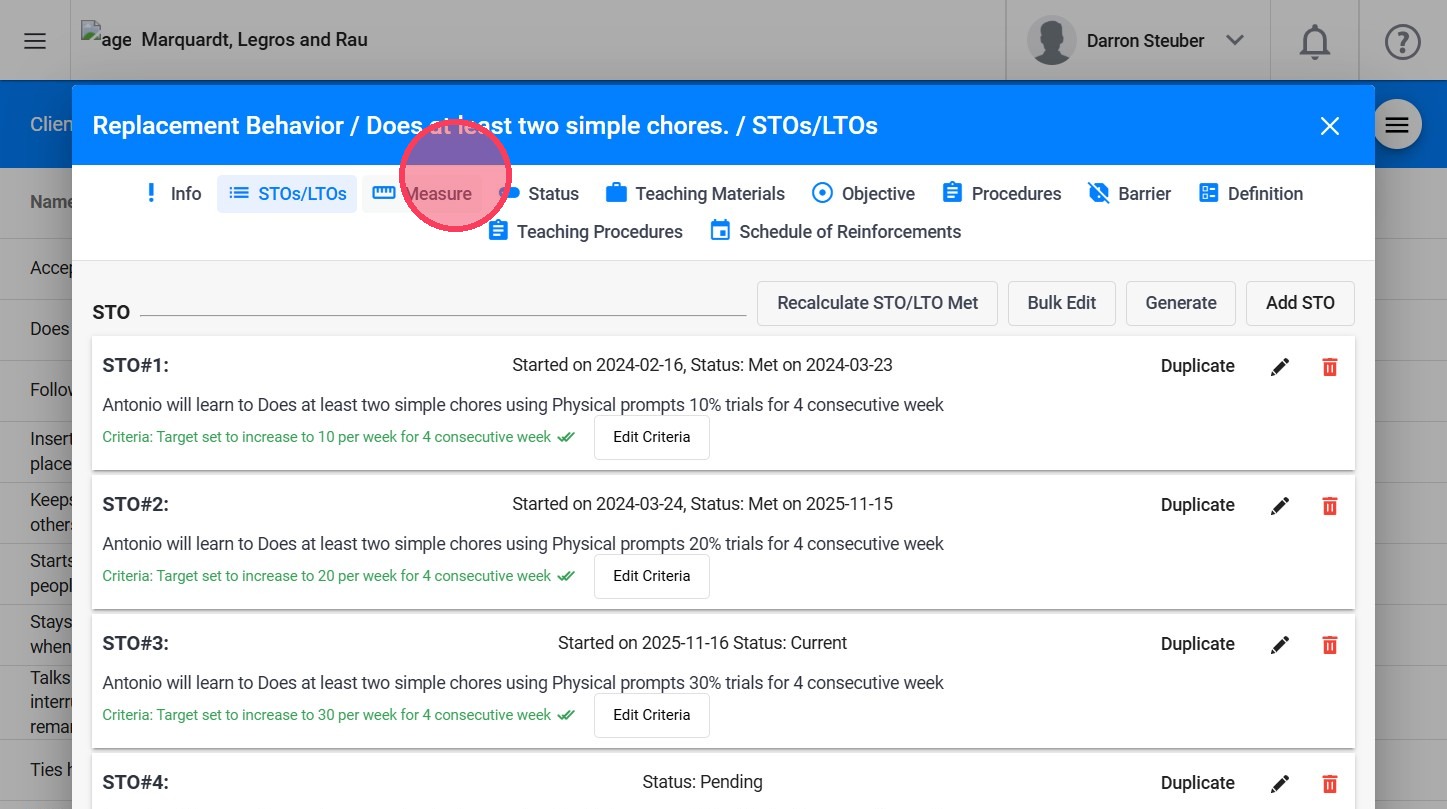Switch to the Info tab

172,194
